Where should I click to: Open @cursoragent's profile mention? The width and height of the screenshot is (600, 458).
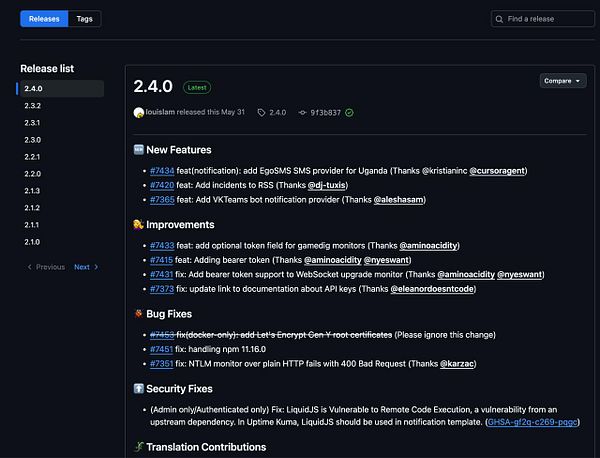point(497,171)
